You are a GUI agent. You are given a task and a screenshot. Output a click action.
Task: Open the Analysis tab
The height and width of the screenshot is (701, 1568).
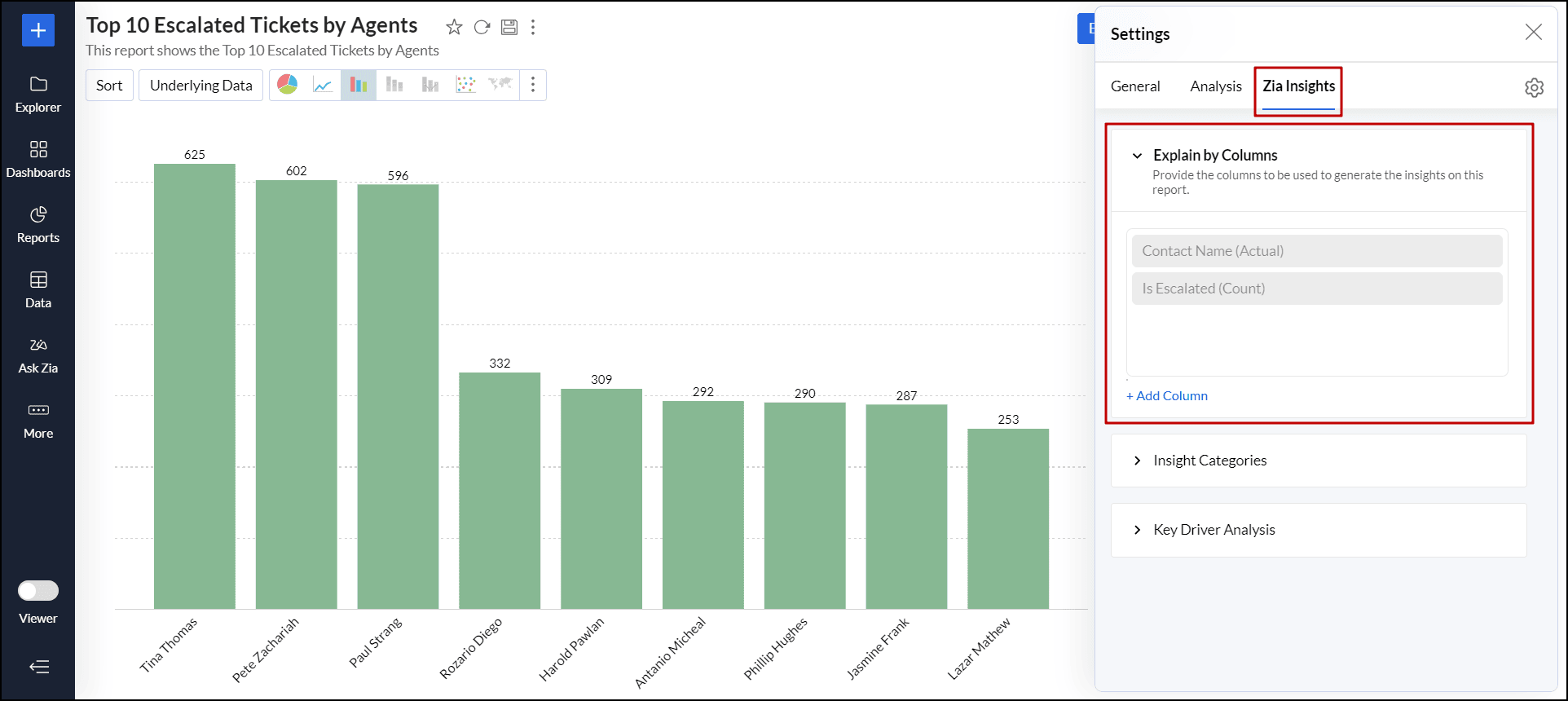[1215, 86]
